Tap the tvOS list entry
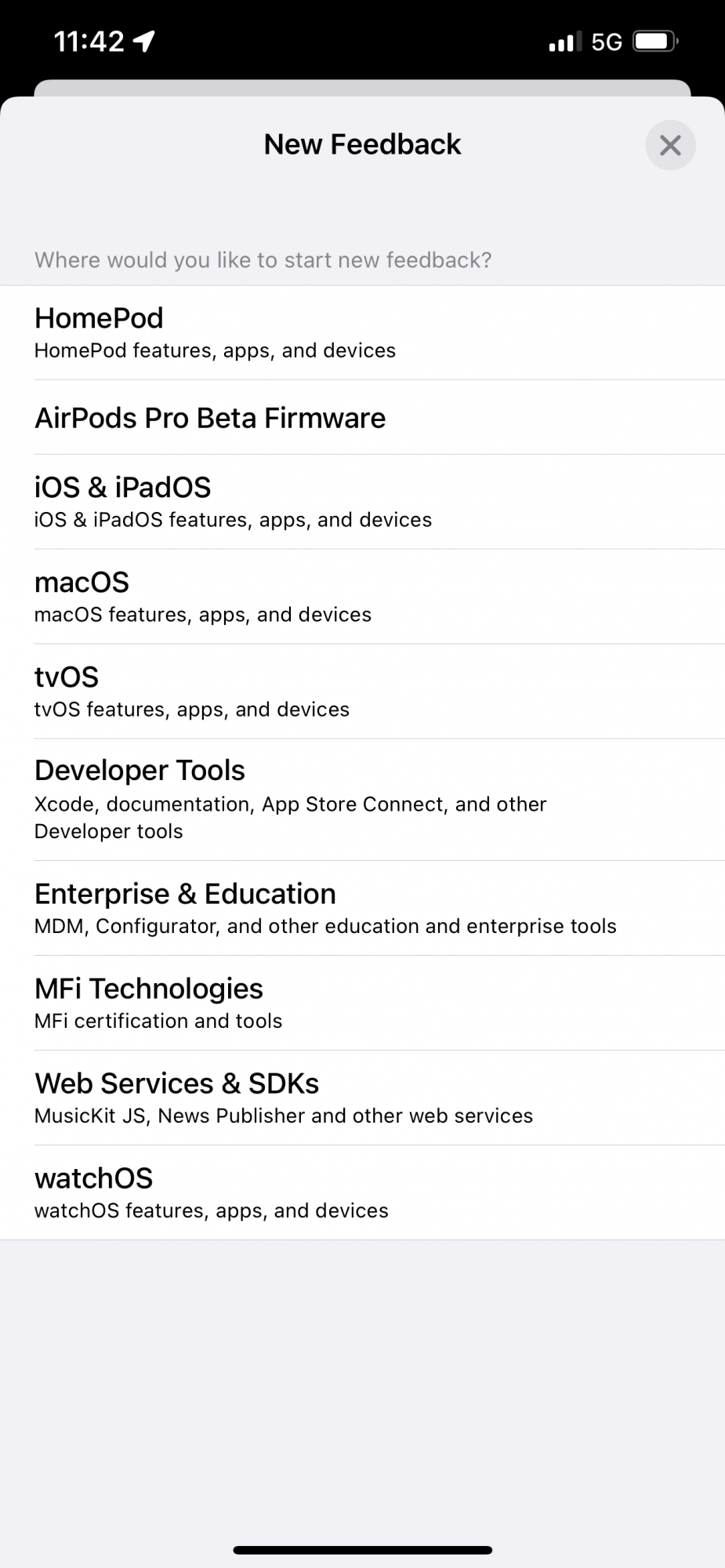 coord(362,691)
